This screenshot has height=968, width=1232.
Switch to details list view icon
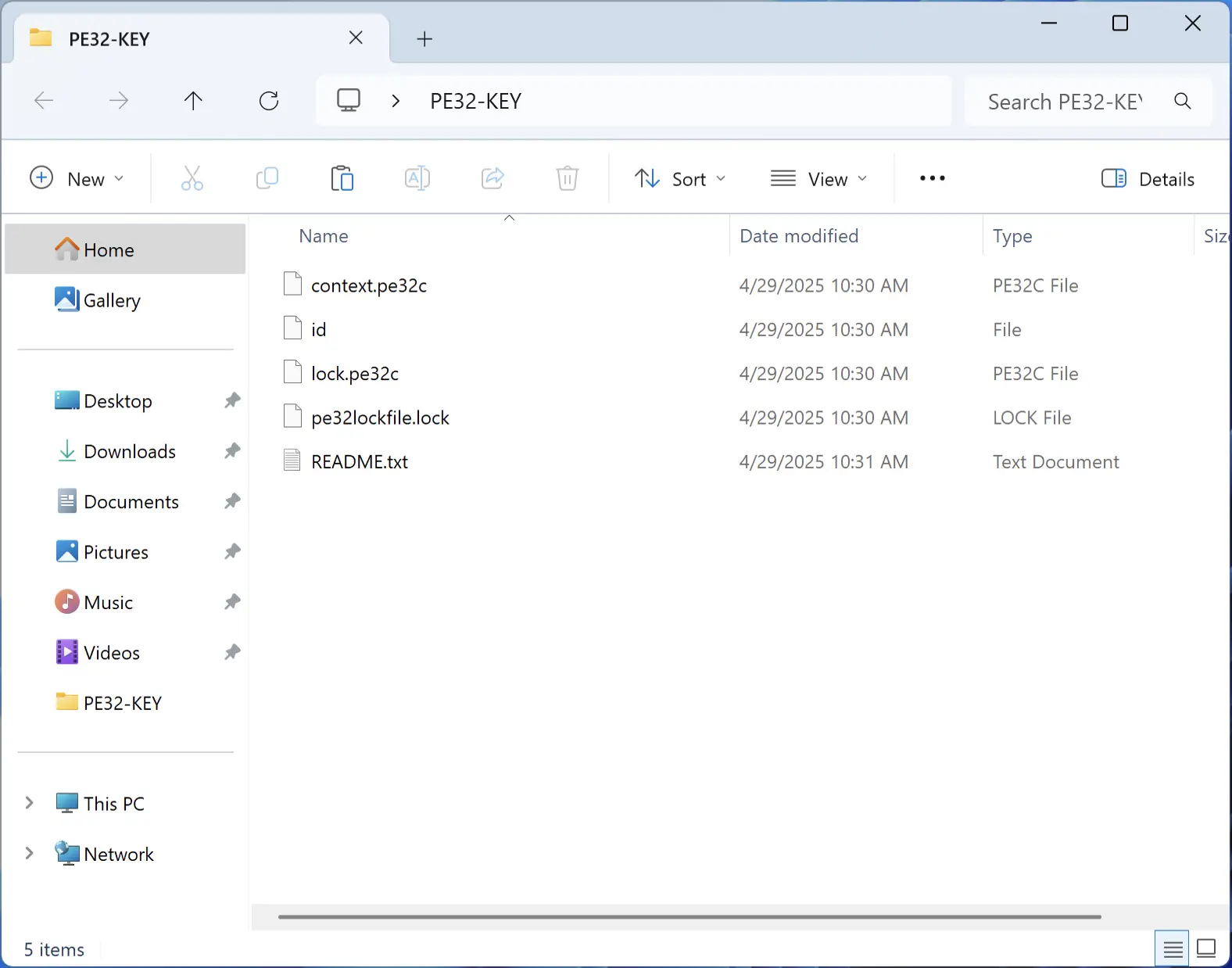click(x=1172, y=949)
